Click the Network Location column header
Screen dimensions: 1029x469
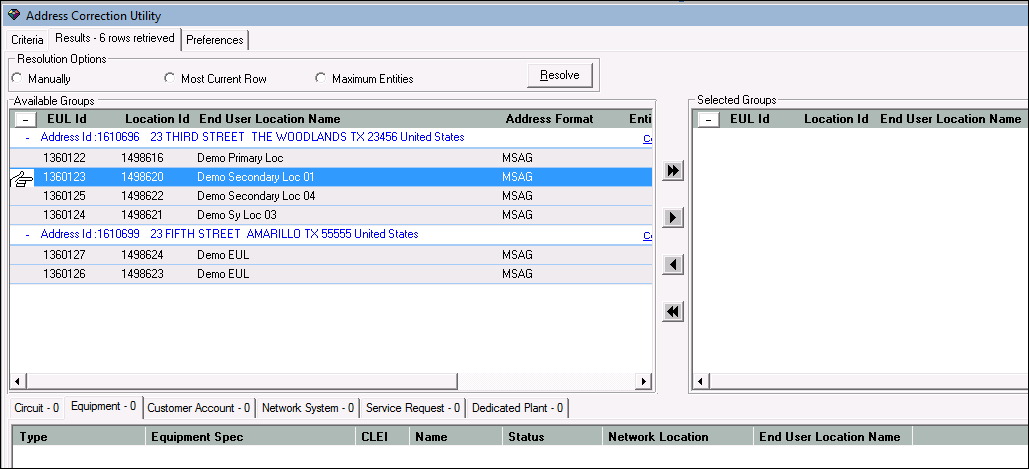[x=678, y=437]
